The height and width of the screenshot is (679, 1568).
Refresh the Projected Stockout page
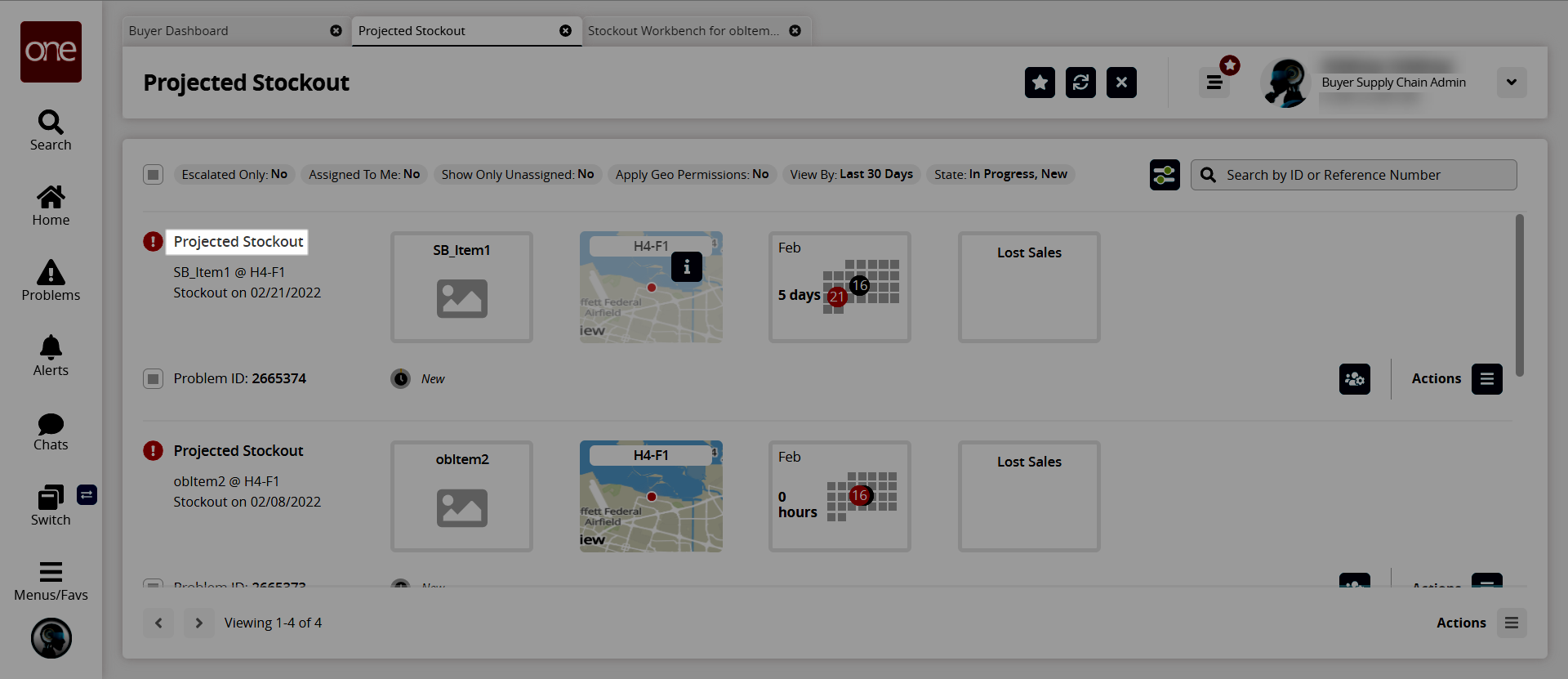coord(1080,83)
